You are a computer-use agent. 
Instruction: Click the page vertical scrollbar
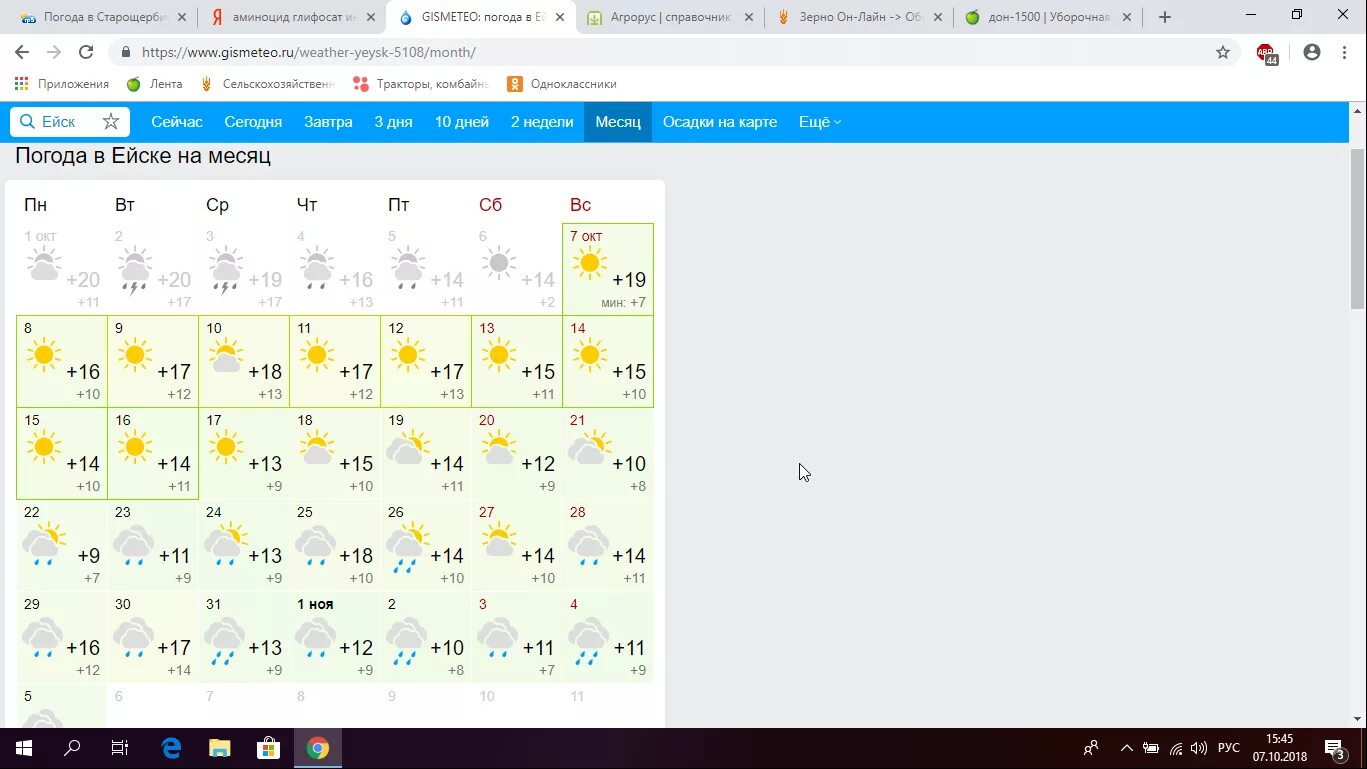click(x=1357, y=230)
